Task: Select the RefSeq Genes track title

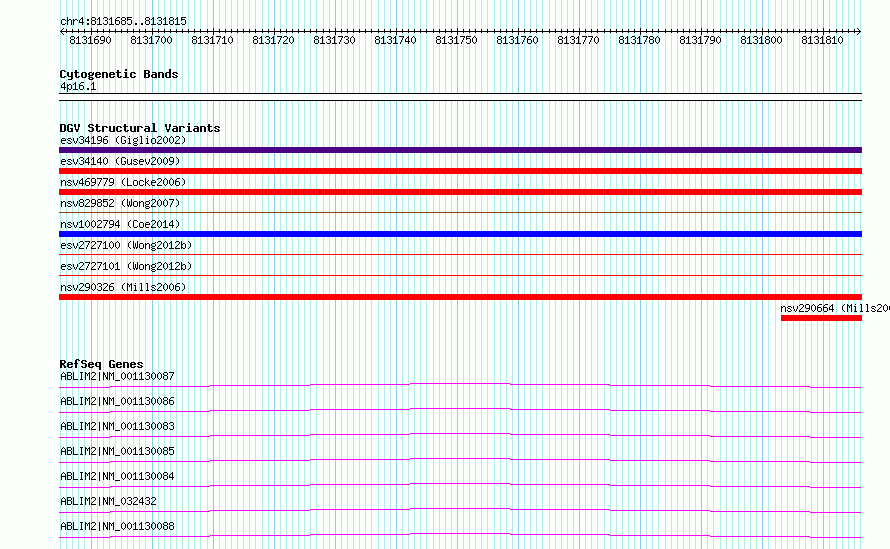Action: [102, 364]
